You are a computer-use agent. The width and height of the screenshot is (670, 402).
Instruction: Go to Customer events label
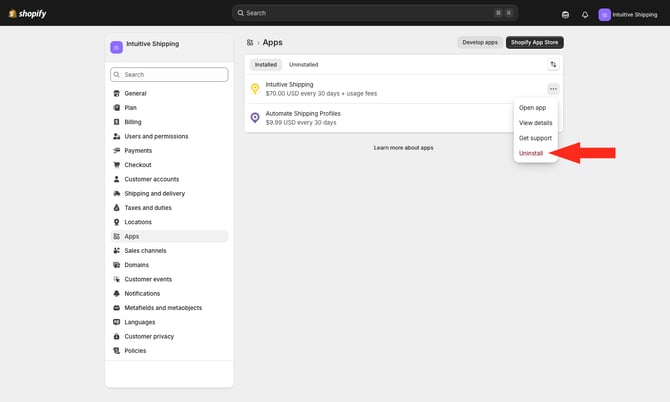pyautogui.click(x=148, y=279)
